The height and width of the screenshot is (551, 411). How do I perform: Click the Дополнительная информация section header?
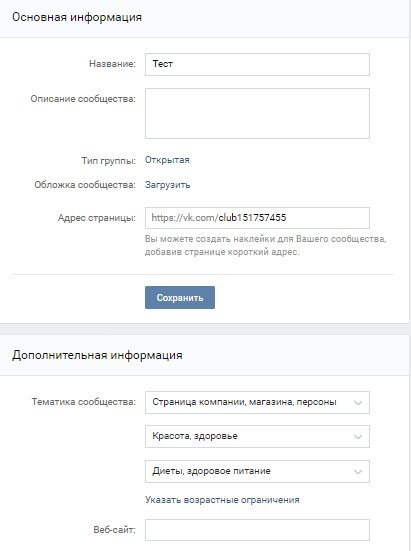pos(97,355)
